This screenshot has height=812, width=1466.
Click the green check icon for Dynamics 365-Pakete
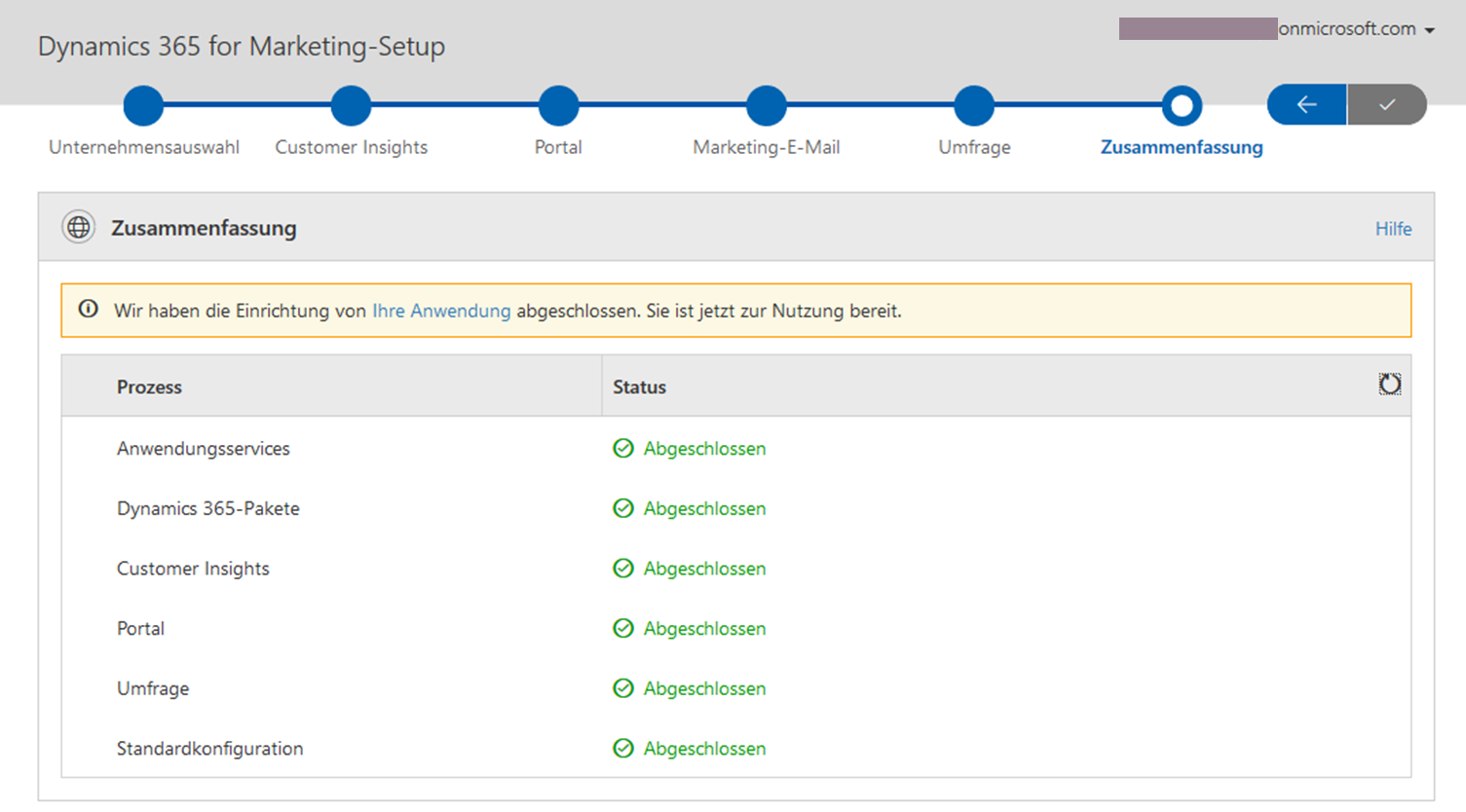click(623, 508)
